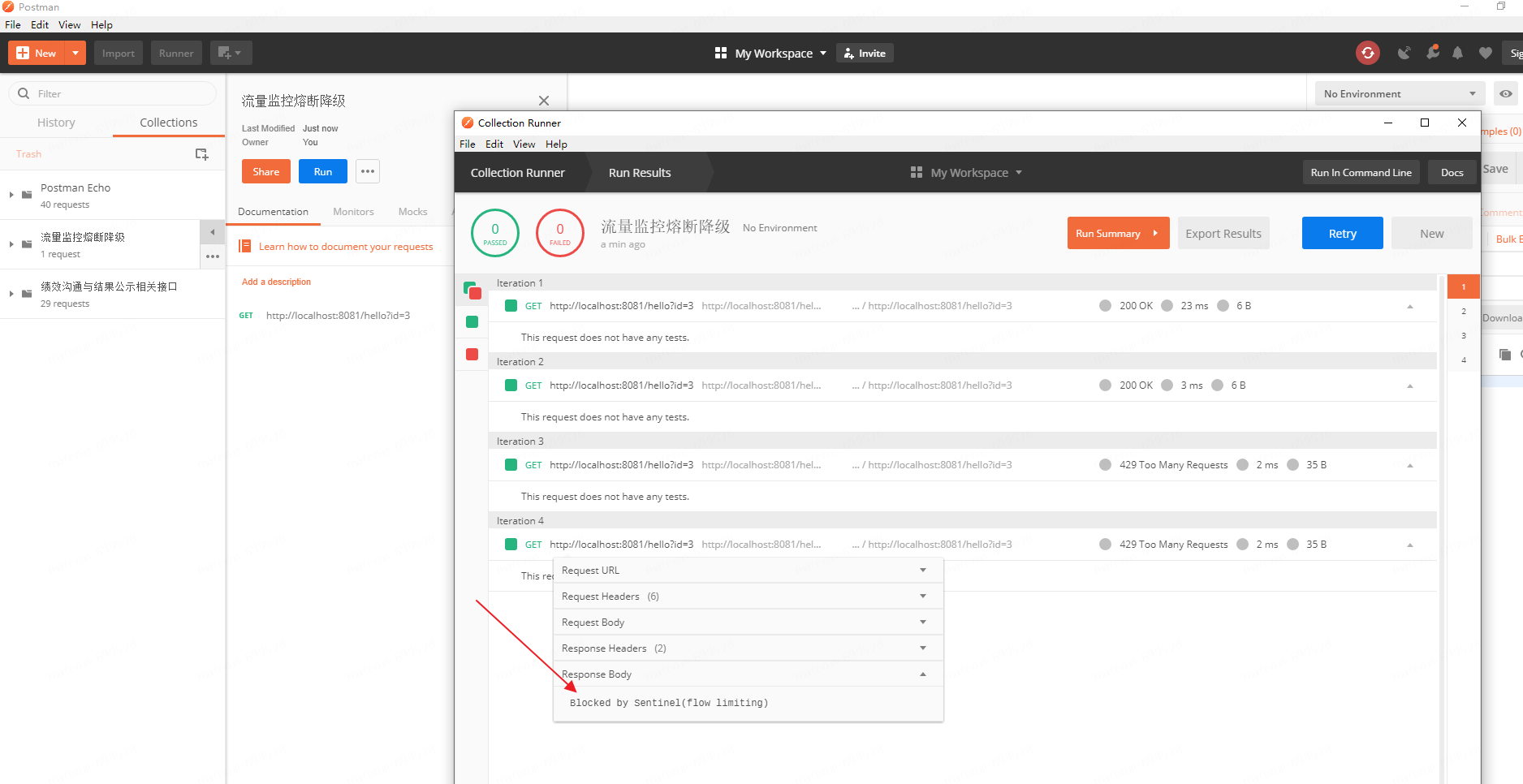Collapse Iteration 3 request tests arrow

pyautogui.click(x=1410, y=465)
